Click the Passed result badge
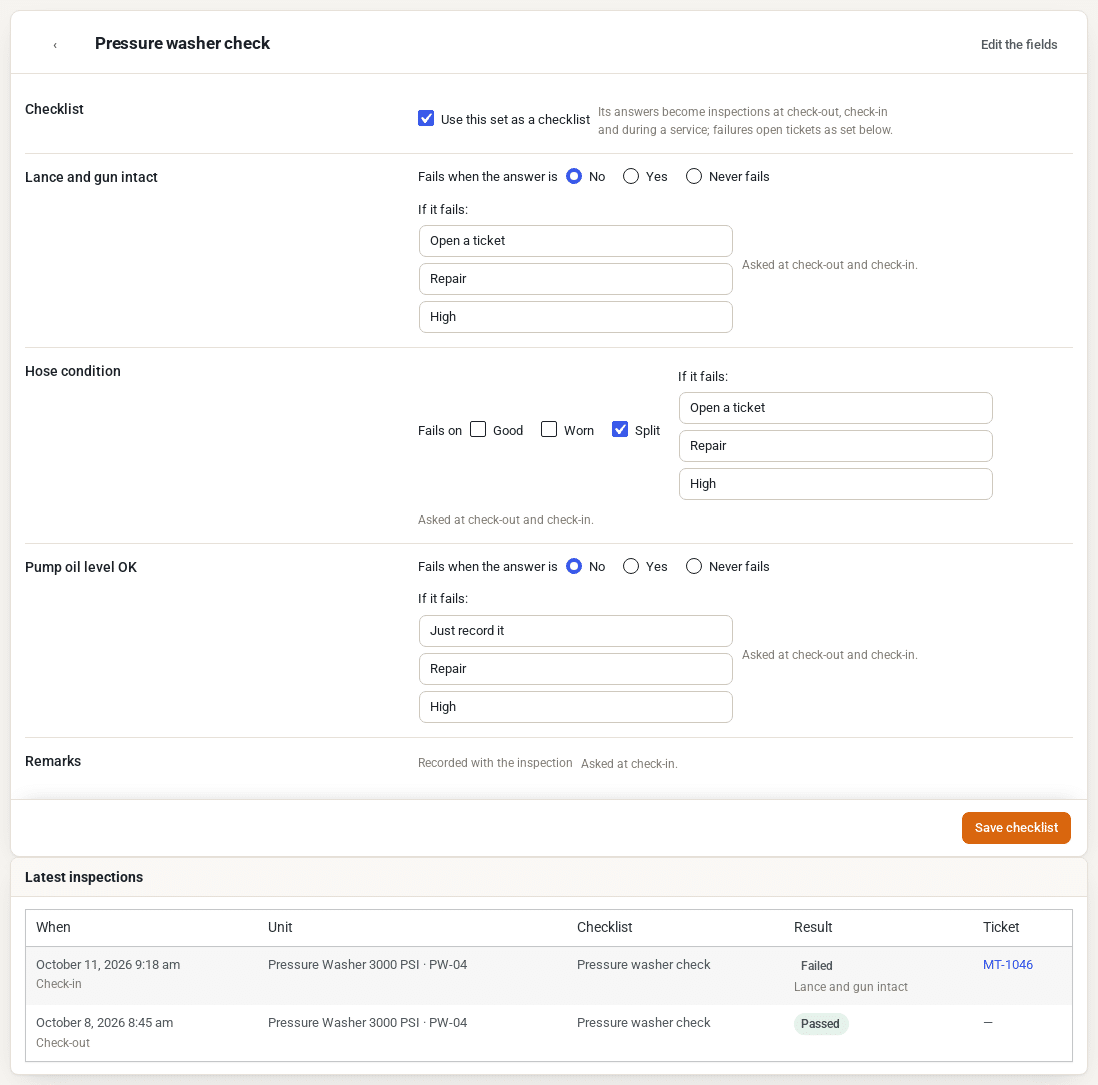The height and width of the screenshot is (1085, 1098). coord(820,1024)
